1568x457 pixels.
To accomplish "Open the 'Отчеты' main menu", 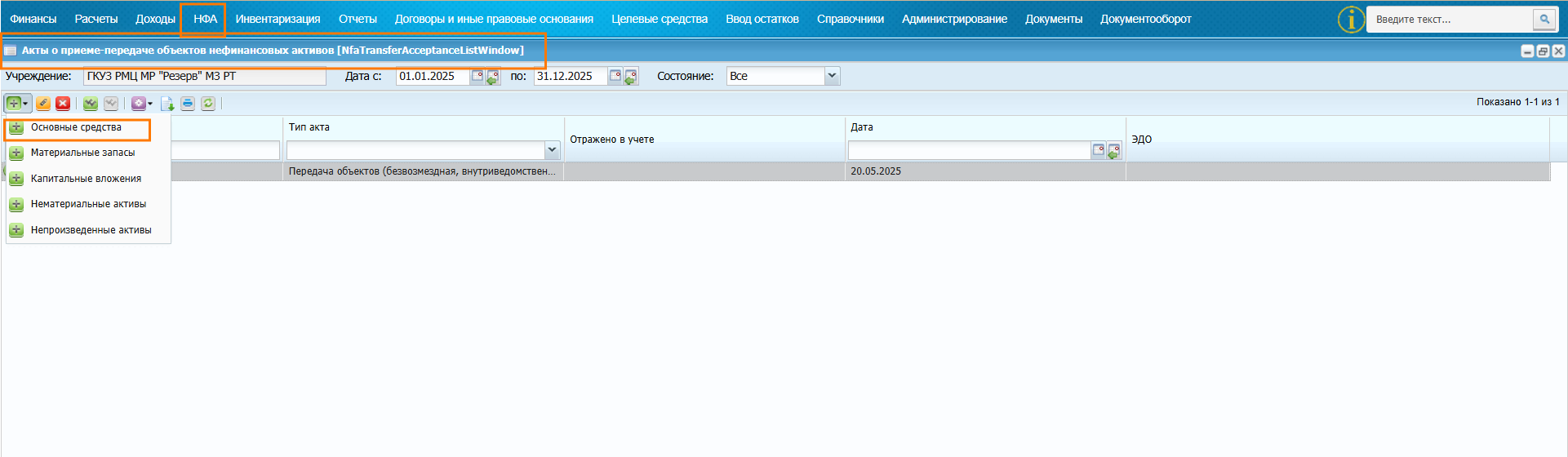I will (x=358, y=19).
